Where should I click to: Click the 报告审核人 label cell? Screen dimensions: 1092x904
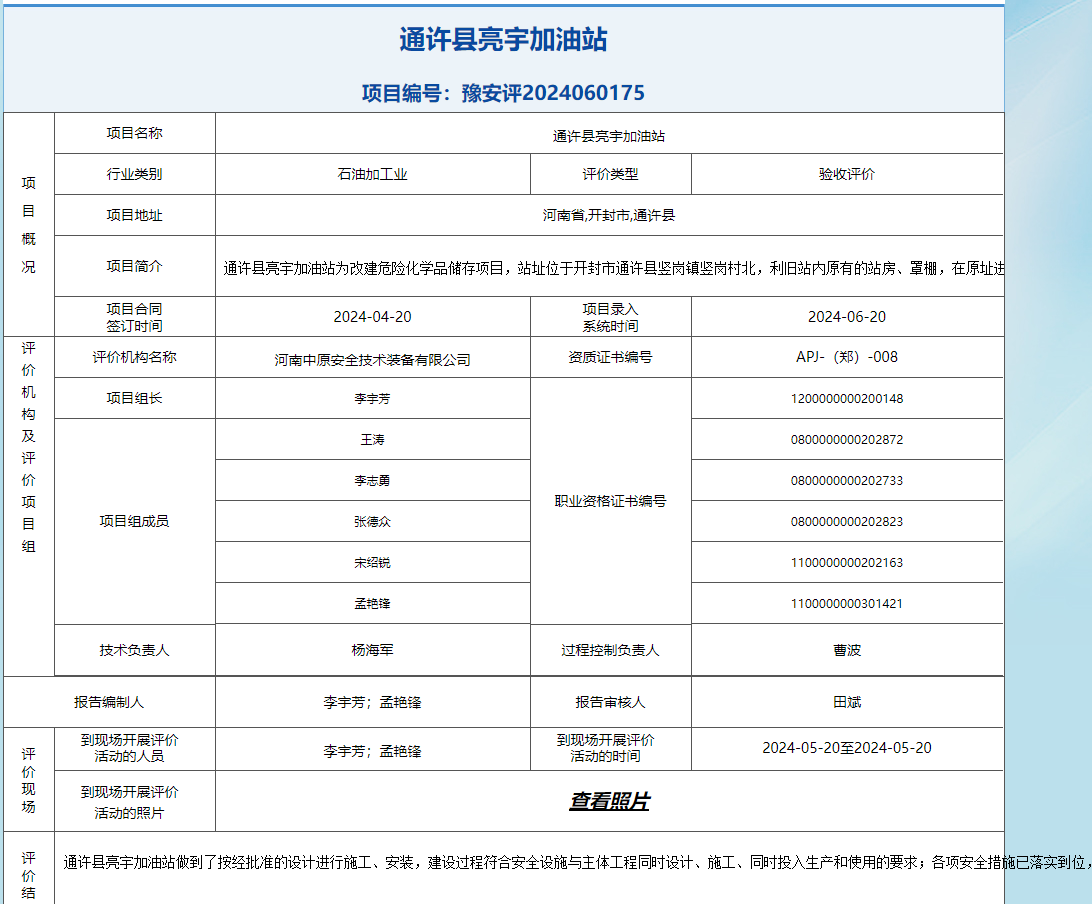coord(611,702)
